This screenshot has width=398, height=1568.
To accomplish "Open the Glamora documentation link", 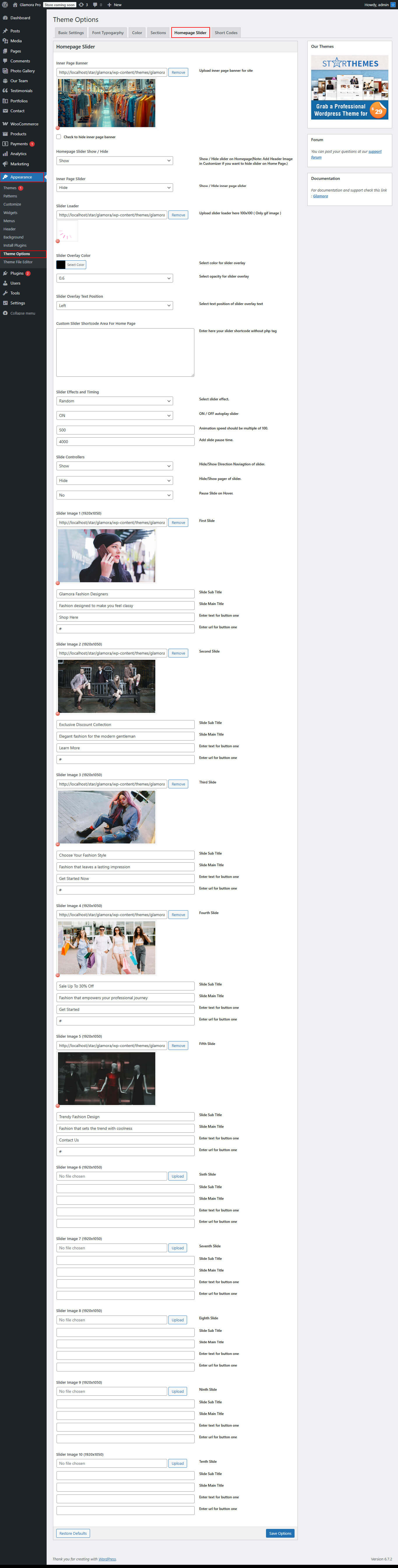I will (321, 196).
